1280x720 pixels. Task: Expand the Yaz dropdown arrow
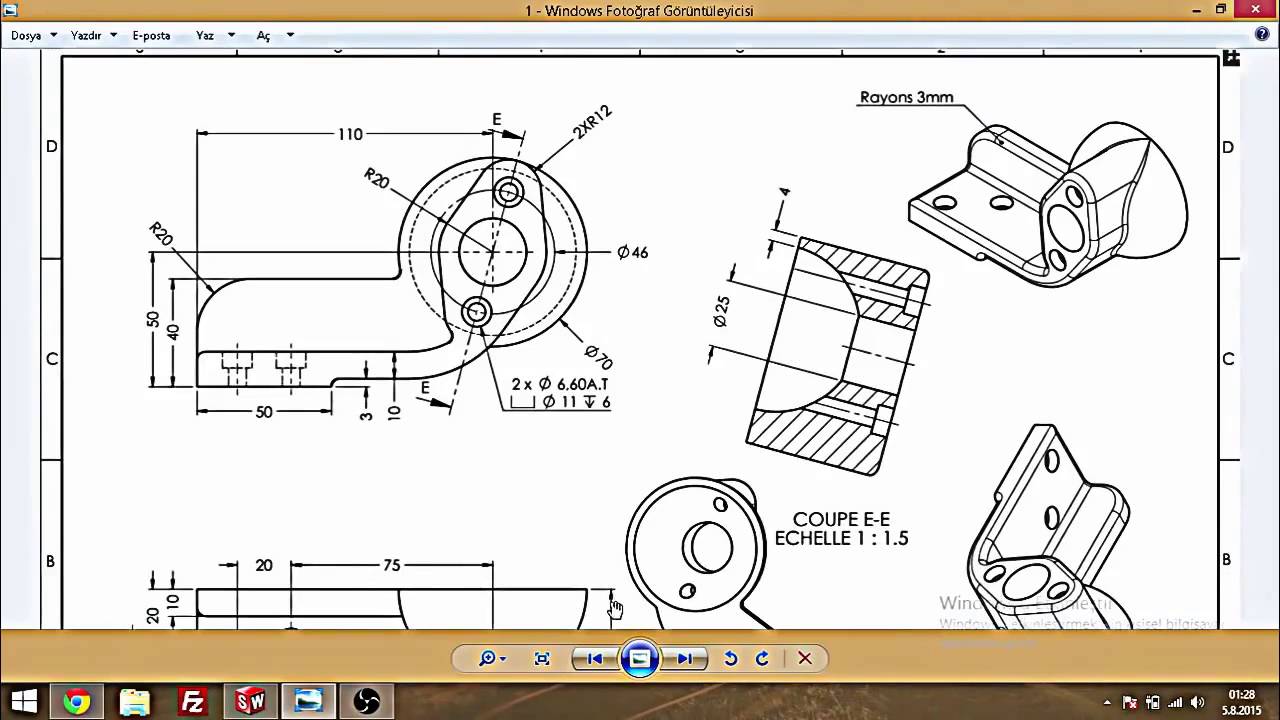(231, 35)
